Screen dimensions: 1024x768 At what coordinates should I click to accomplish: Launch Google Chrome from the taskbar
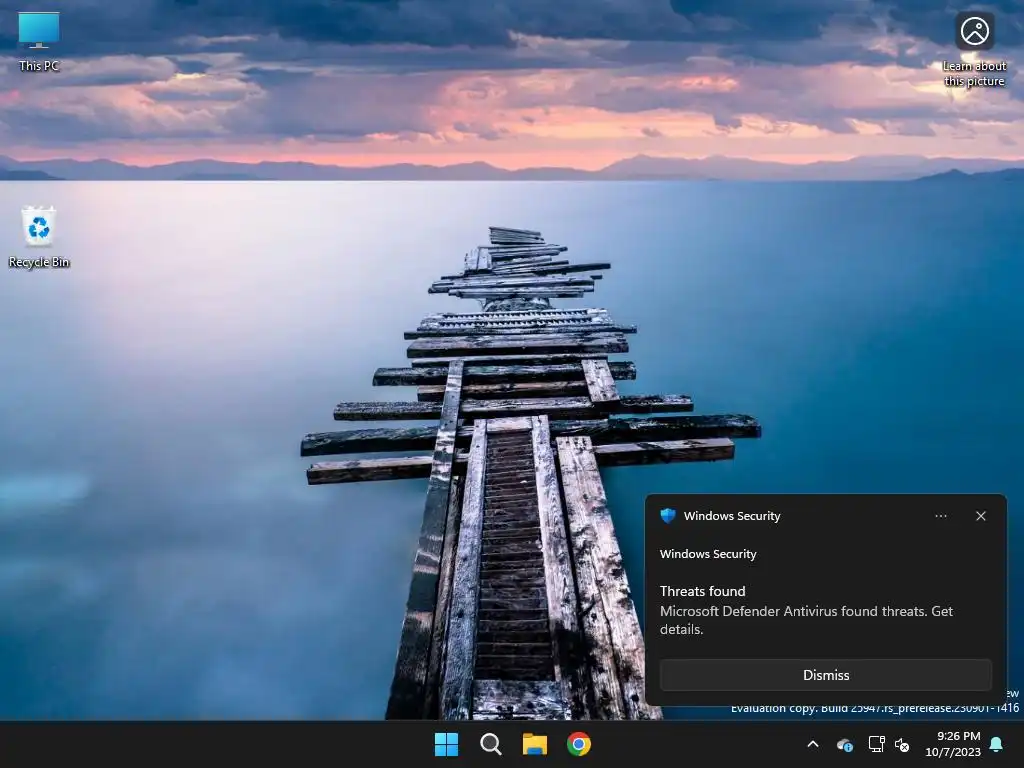coord(579,744)
